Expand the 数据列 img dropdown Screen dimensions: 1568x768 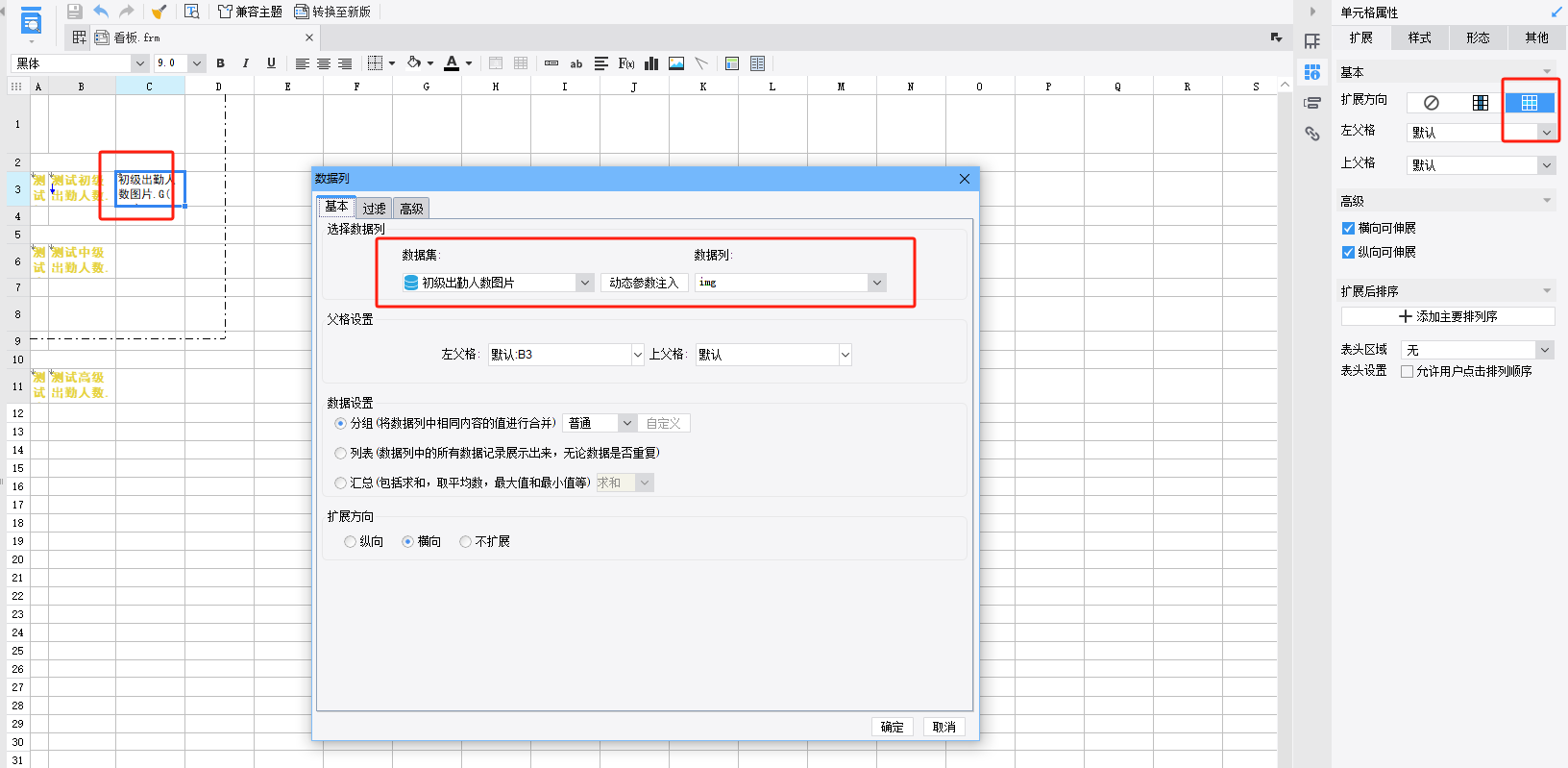[876, 283]
